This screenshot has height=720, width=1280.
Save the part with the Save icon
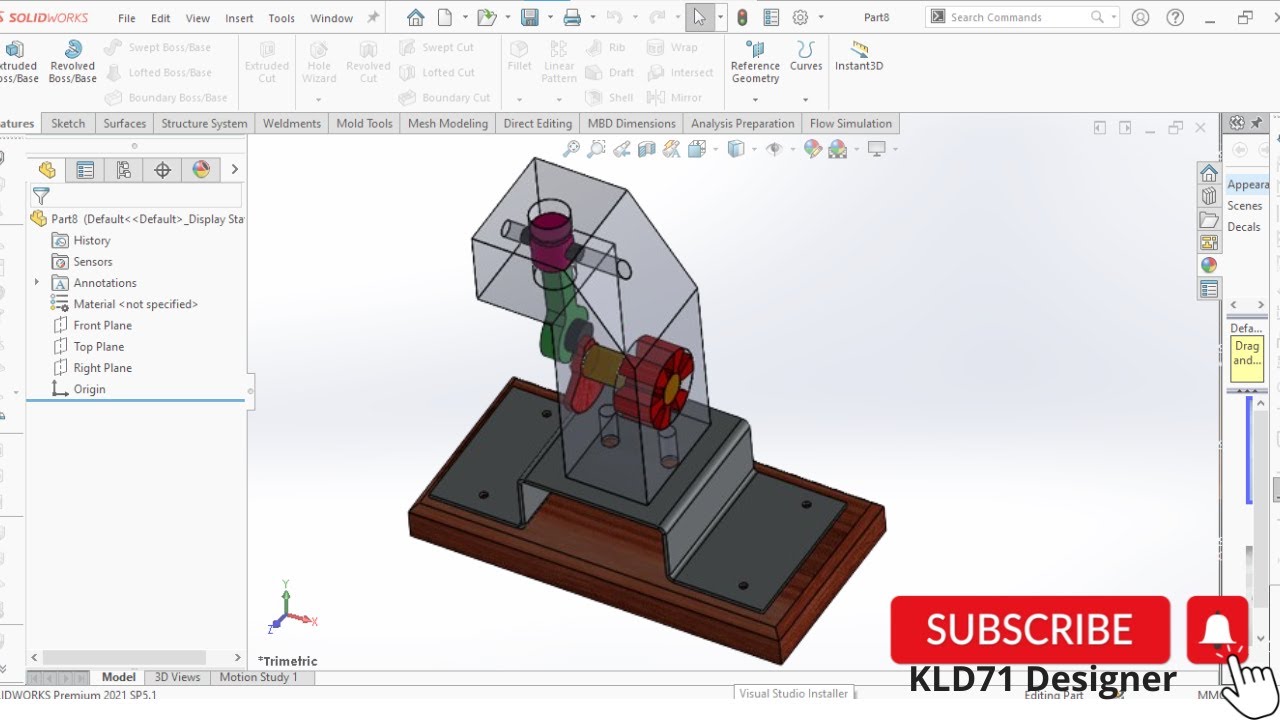[x=530, y=17]
